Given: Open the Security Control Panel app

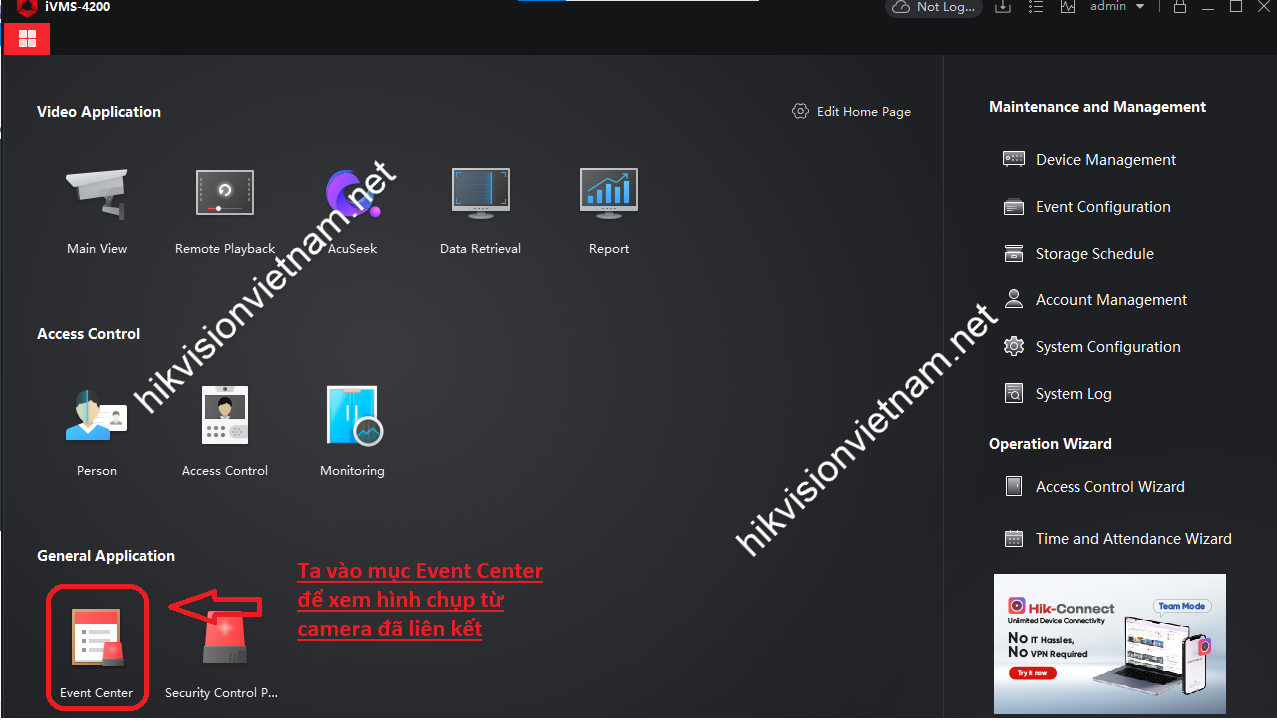Looking at the screenshot, I should click(224, 640).
